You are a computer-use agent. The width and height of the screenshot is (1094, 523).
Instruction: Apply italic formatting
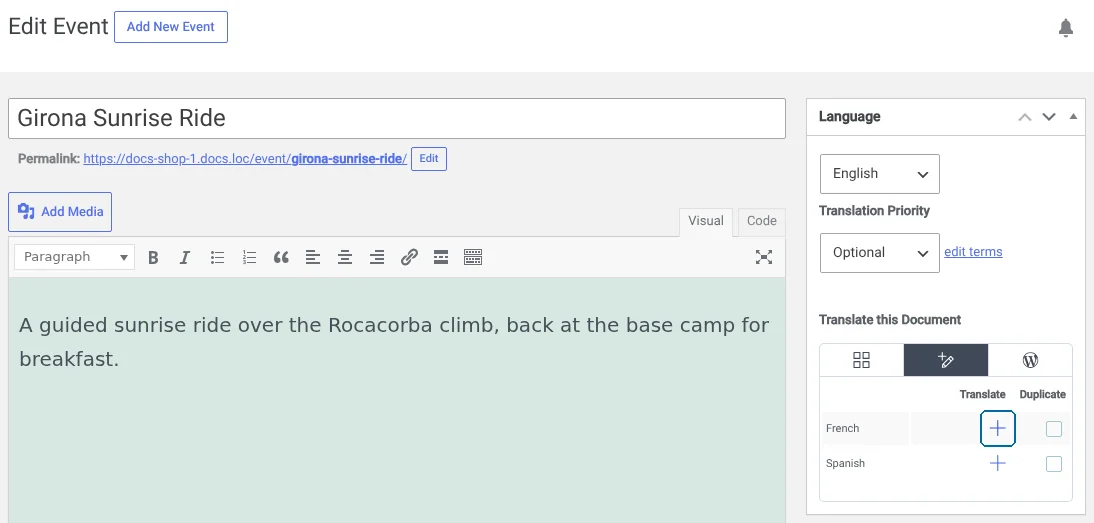185,257
